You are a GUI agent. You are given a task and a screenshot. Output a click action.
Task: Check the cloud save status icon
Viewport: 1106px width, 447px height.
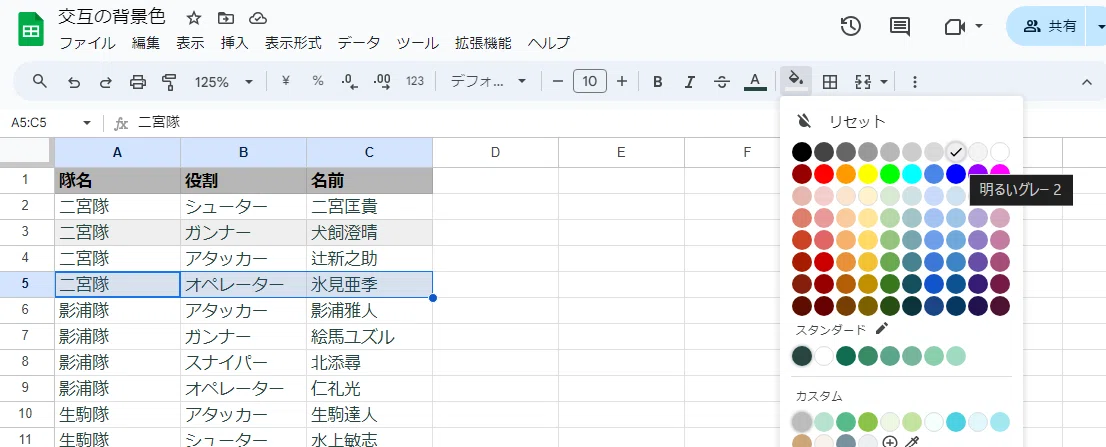pyautogui.click(x=258, y=18)
